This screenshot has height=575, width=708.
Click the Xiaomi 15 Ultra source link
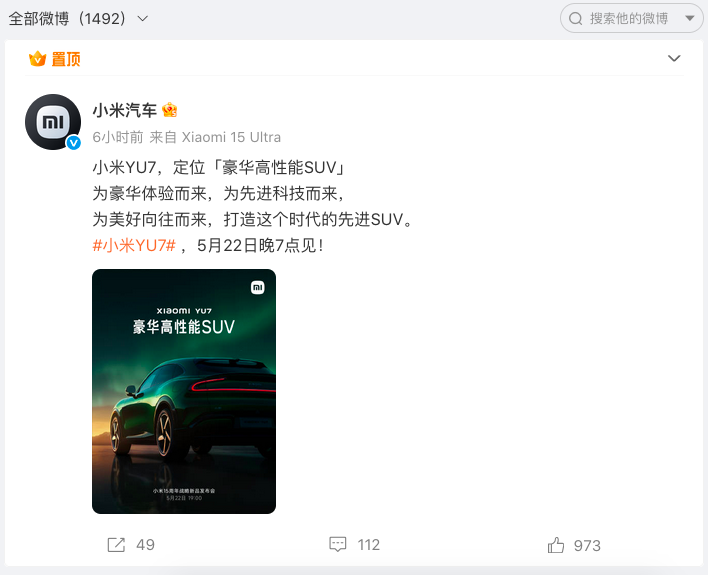click(231, 137)
